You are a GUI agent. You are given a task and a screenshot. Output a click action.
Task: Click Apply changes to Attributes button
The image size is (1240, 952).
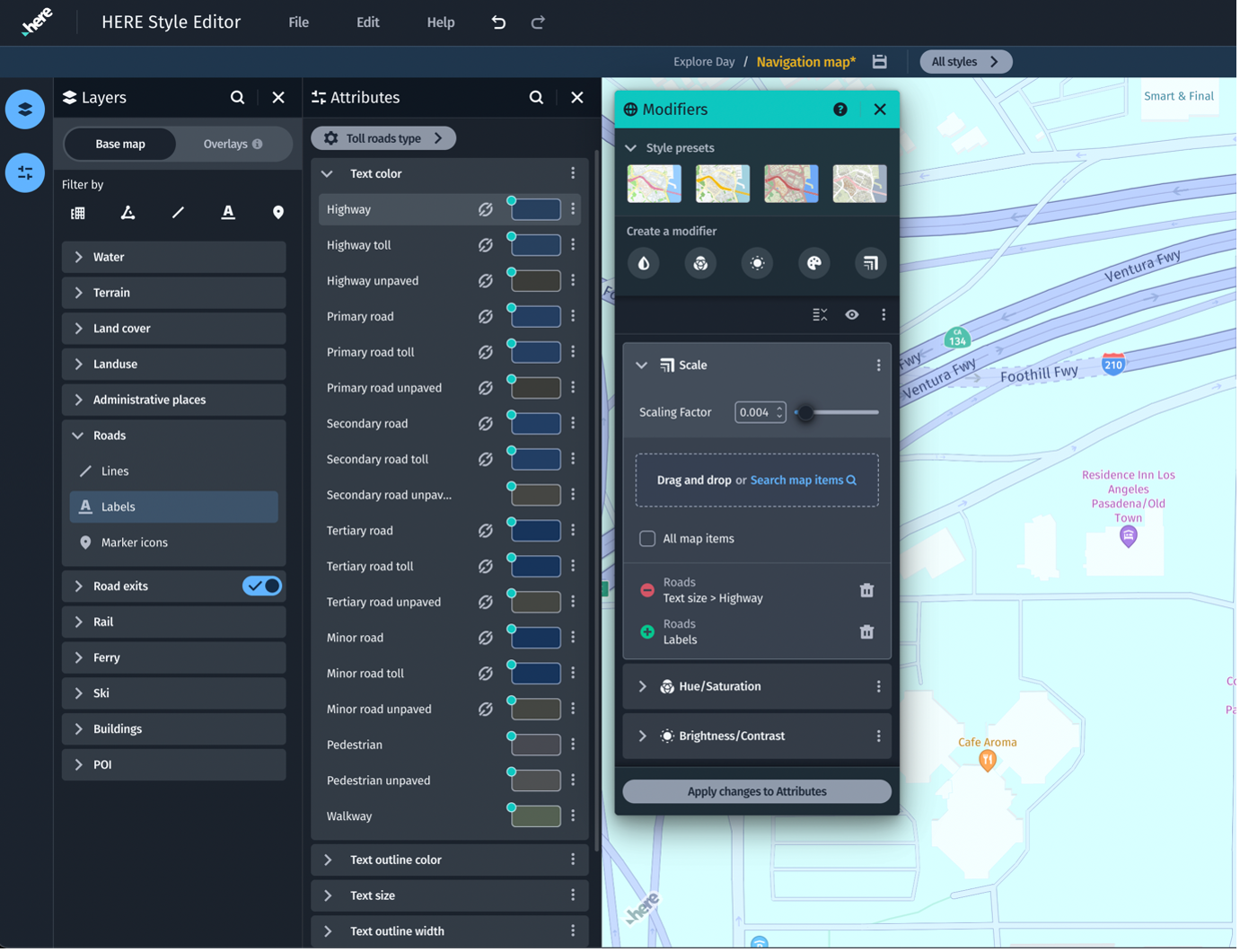[x=756, y=791]
